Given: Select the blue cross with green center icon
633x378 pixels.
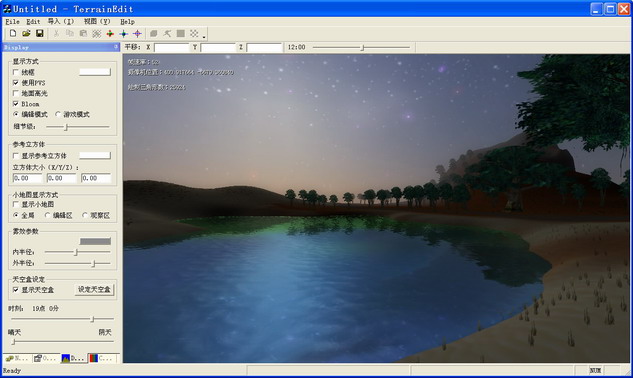Looking at the screenshot, I should pos(124,34).
